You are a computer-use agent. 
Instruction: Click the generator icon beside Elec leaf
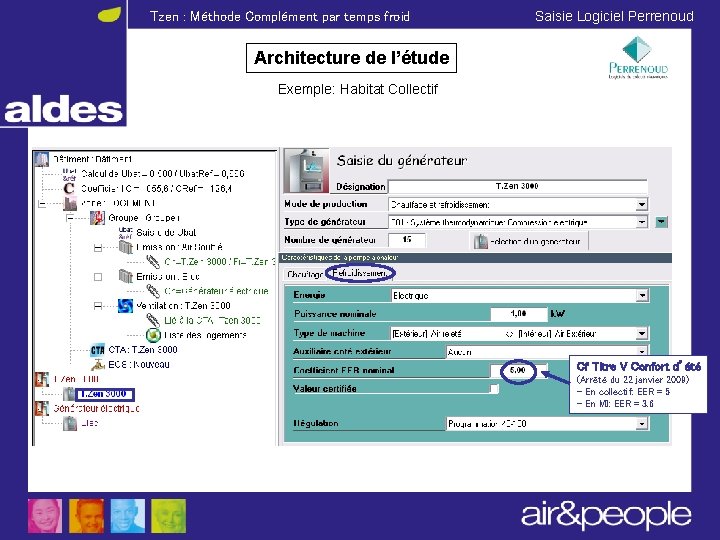pos(70,423)
